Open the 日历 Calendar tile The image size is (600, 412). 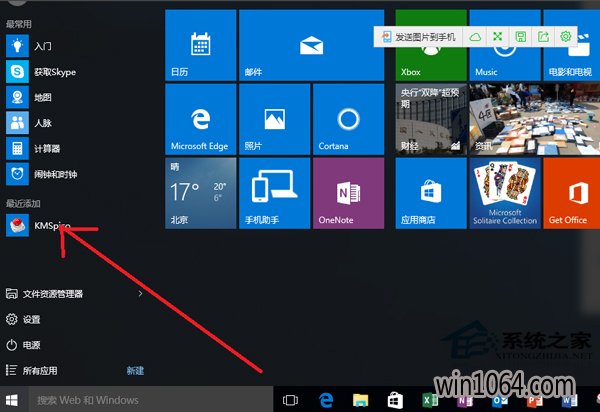(x=201, y=45)
